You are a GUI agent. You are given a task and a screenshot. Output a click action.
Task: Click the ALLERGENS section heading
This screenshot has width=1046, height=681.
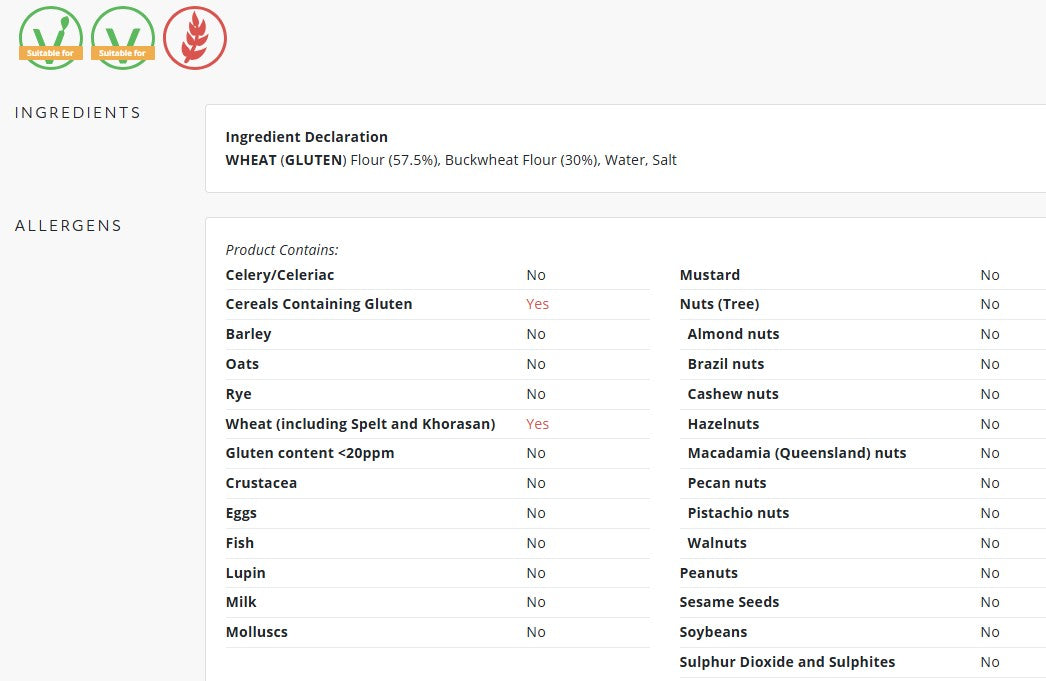68,225
